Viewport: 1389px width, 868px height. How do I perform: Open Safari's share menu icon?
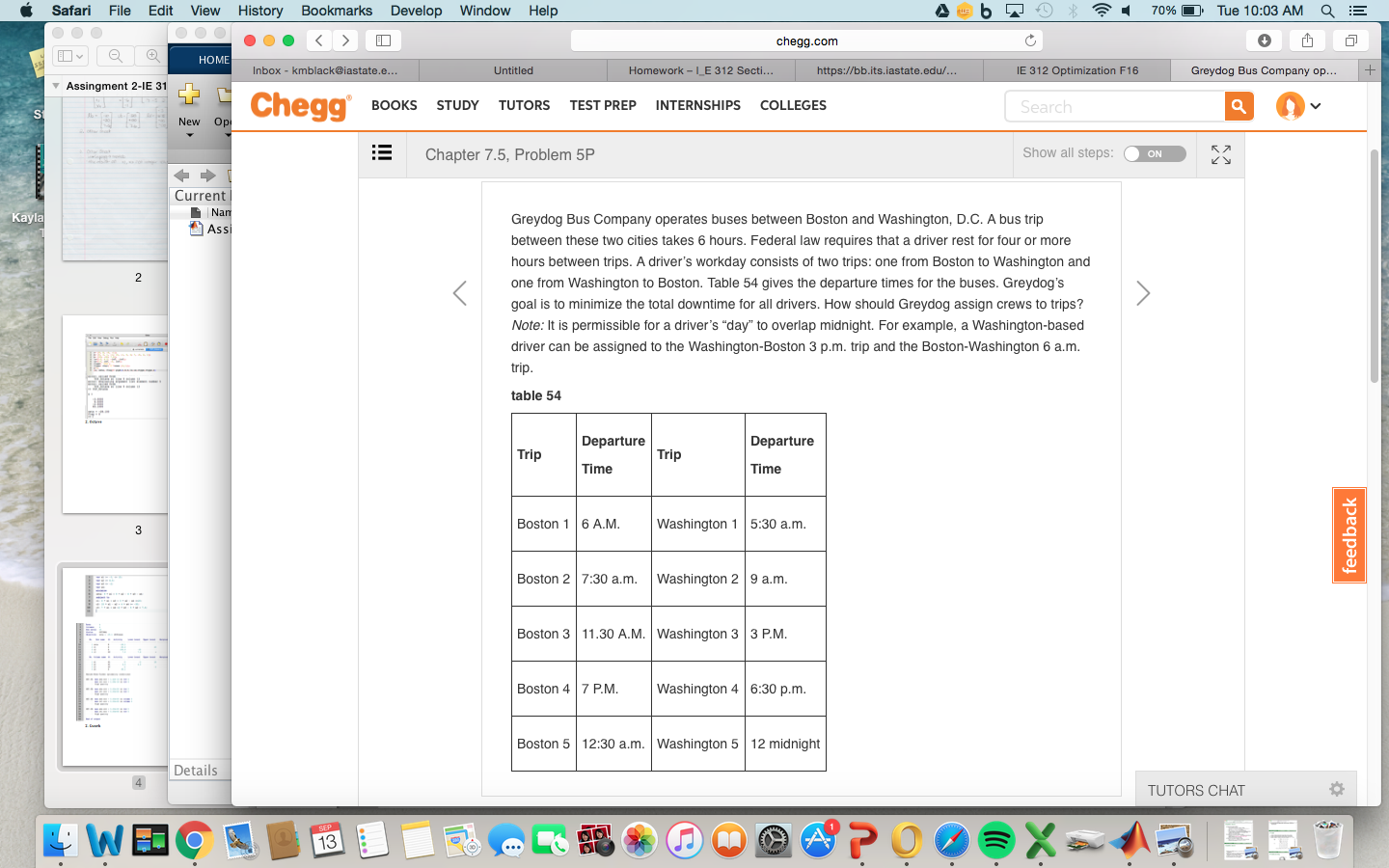click(1307, 41)
